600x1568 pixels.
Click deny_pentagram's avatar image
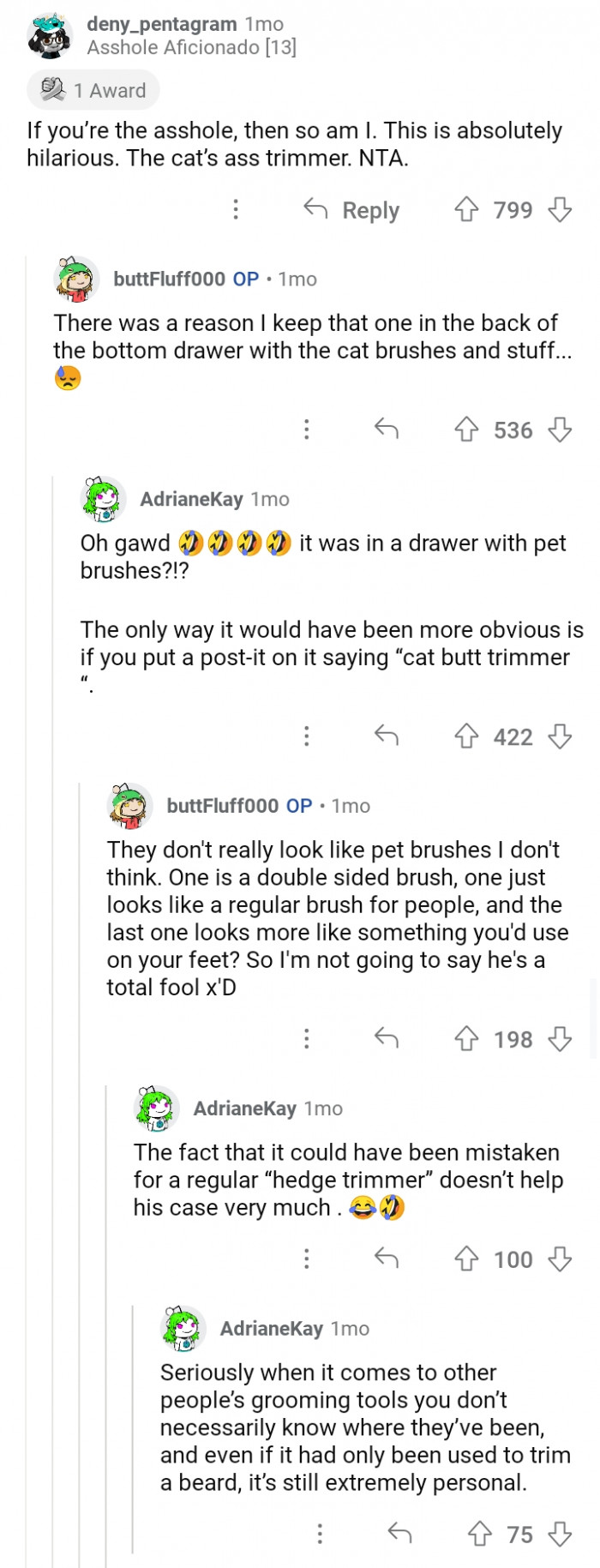(x=50, y=36)
